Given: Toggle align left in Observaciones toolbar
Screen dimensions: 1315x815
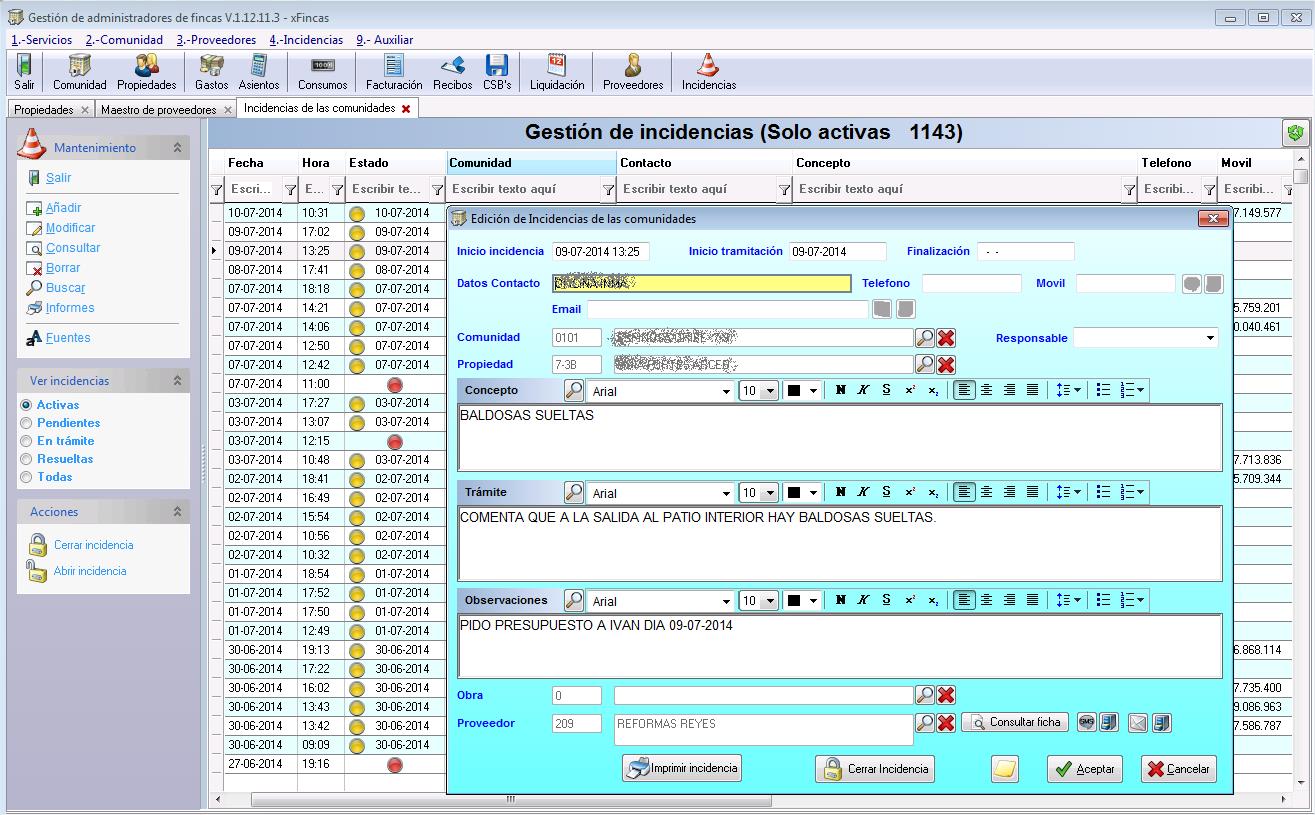Looking at the screenshot, I should coord(964,600).
